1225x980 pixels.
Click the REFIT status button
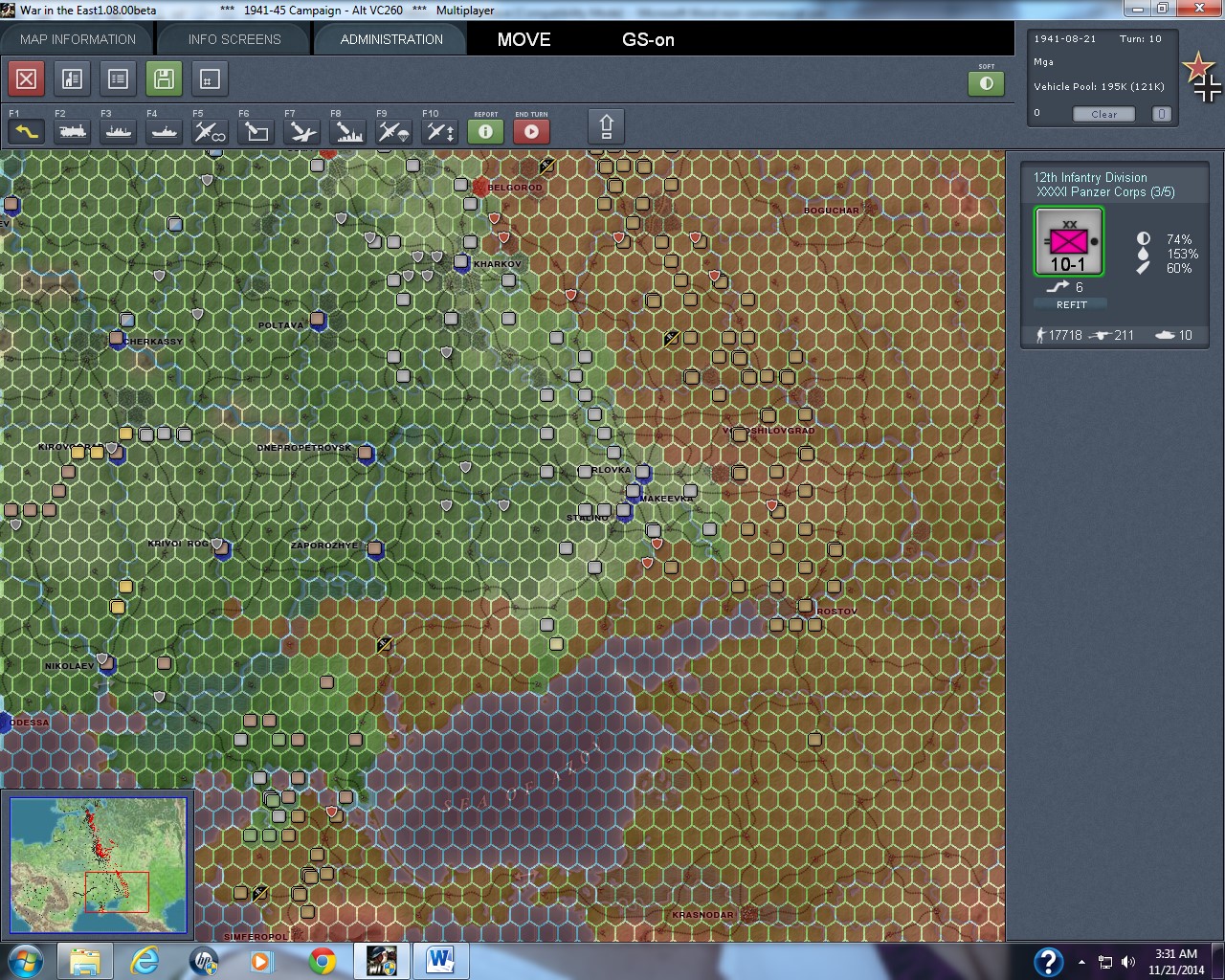(x=1071, y=304)
